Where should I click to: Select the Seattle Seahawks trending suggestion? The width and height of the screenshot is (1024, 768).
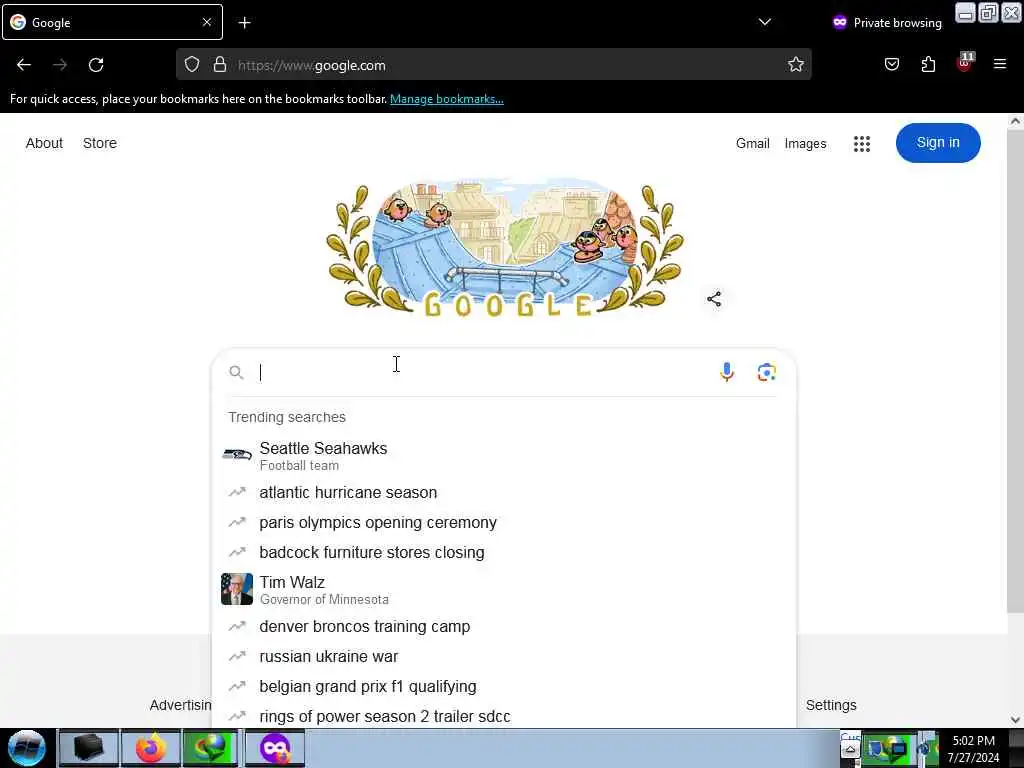504,456
